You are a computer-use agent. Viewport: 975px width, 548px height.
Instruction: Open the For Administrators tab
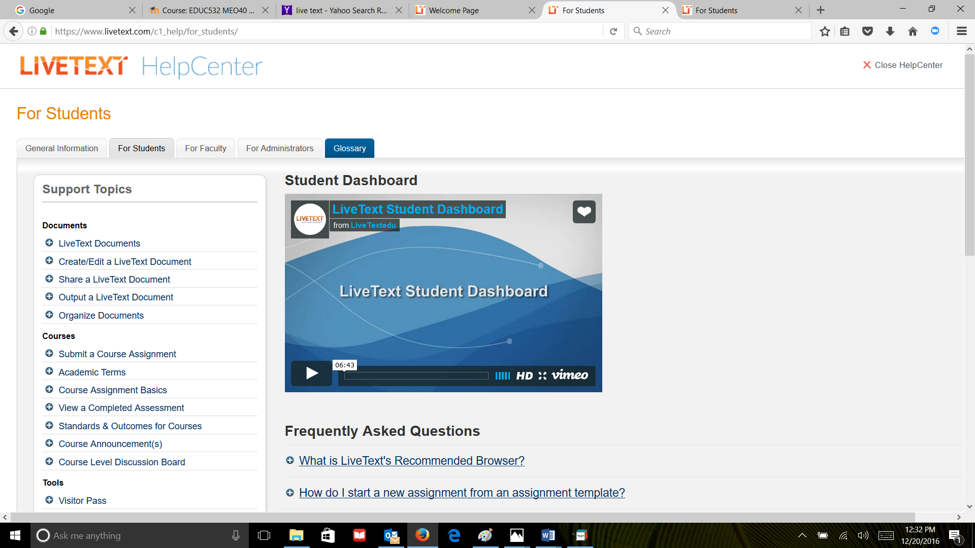click(279, 148)
